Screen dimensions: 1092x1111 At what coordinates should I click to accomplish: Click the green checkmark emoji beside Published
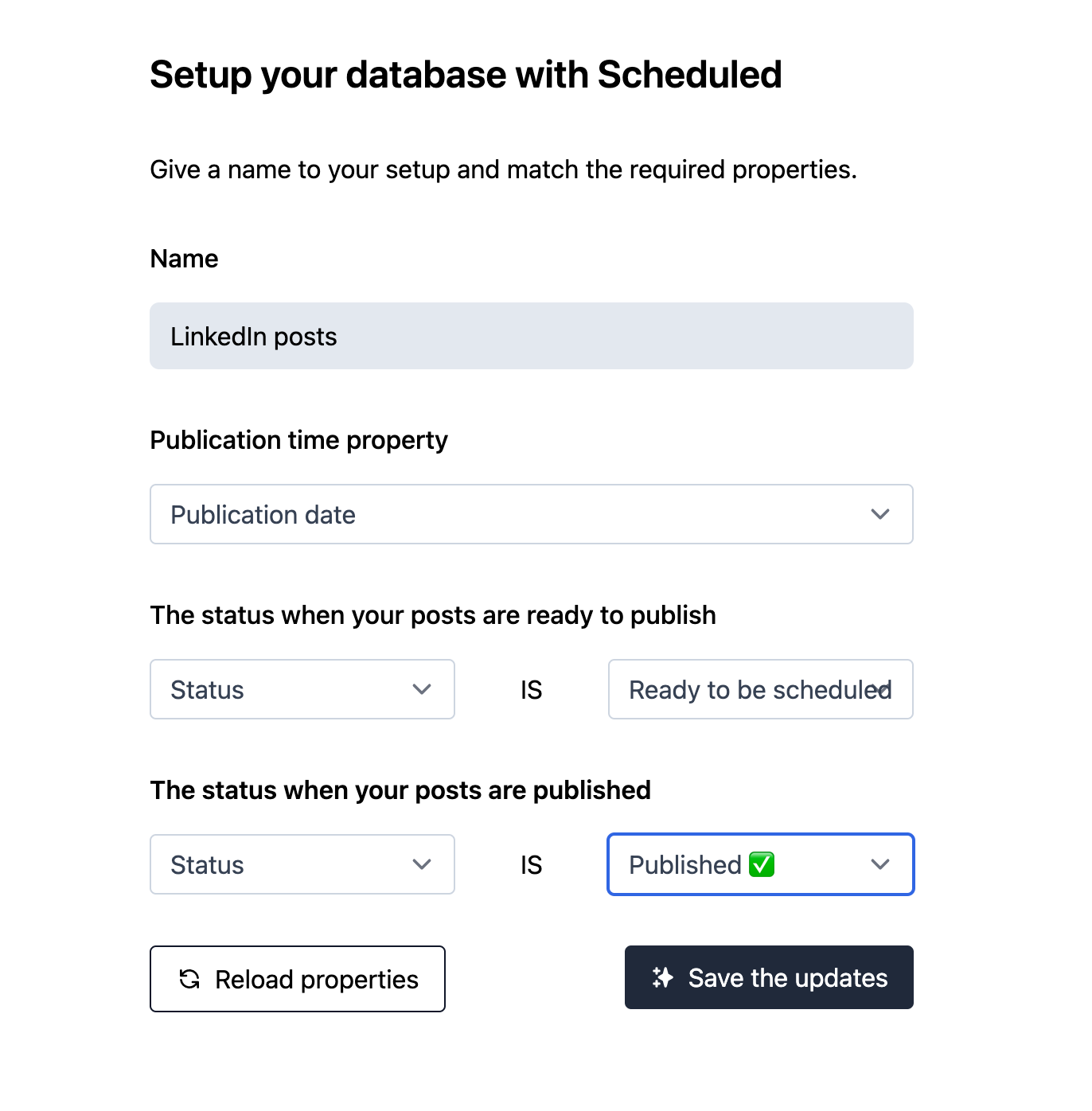coord(762,864)
